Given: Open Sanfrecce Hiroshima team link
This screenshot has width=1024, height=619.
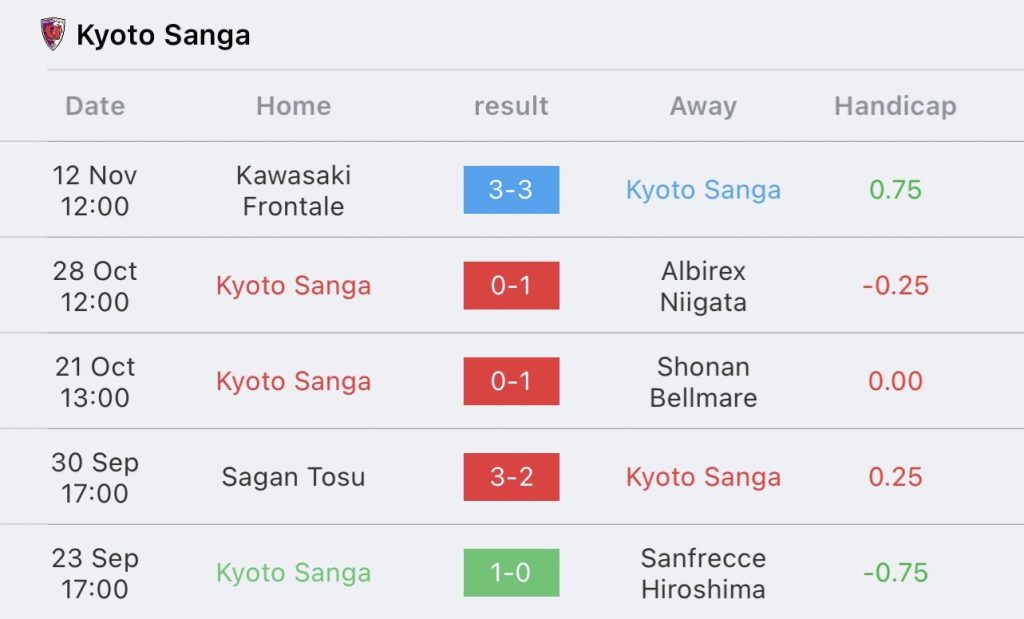Looking at the screenshot, I should click(x=703, y=573).
